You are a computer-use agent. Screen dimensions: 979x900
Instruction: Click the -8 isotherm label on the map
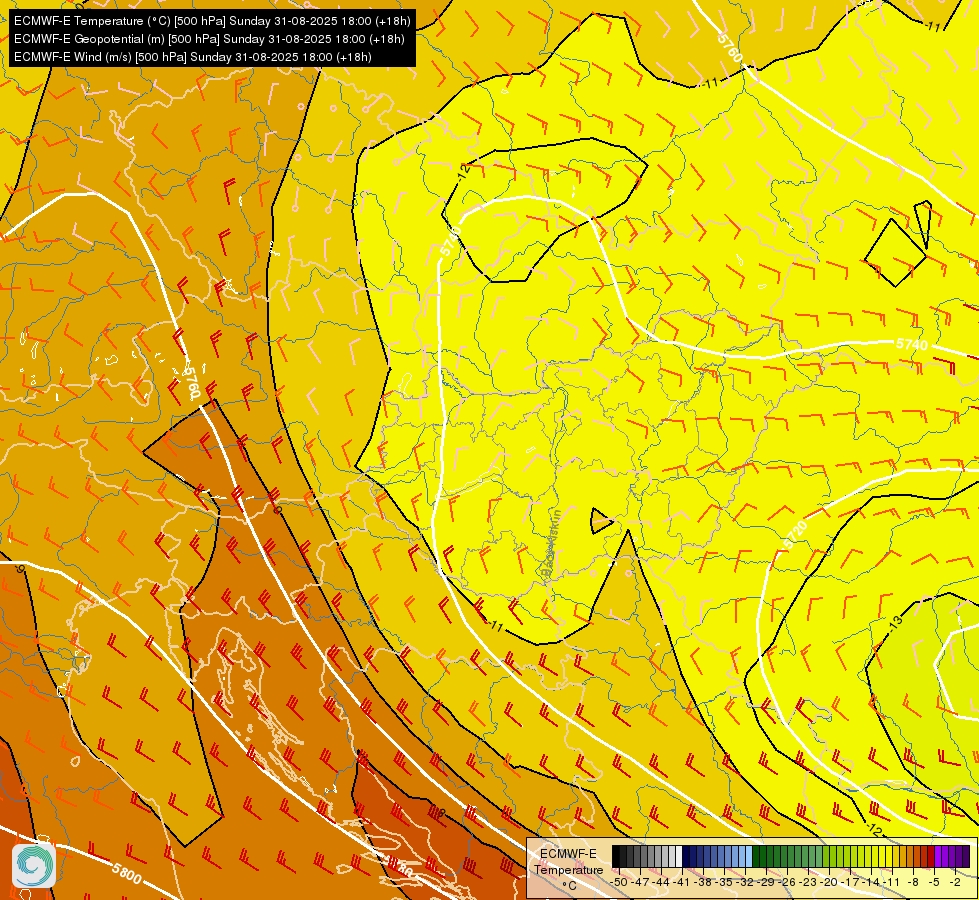pos(440,813)
